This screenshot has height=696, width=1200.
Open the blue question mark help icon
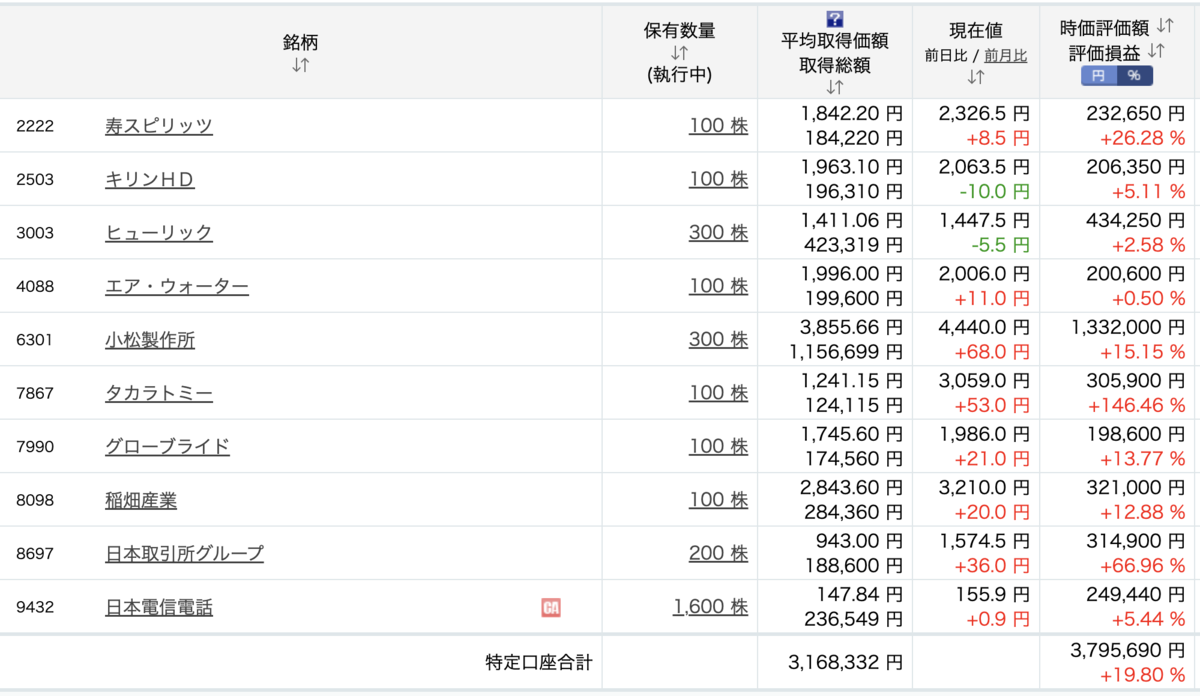pos(835,19)
